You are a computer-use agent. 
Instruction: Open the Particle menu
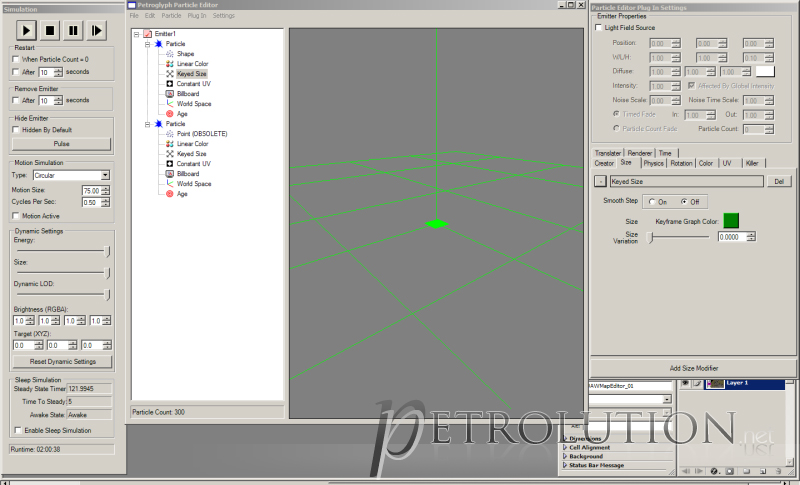click(171, 16)
